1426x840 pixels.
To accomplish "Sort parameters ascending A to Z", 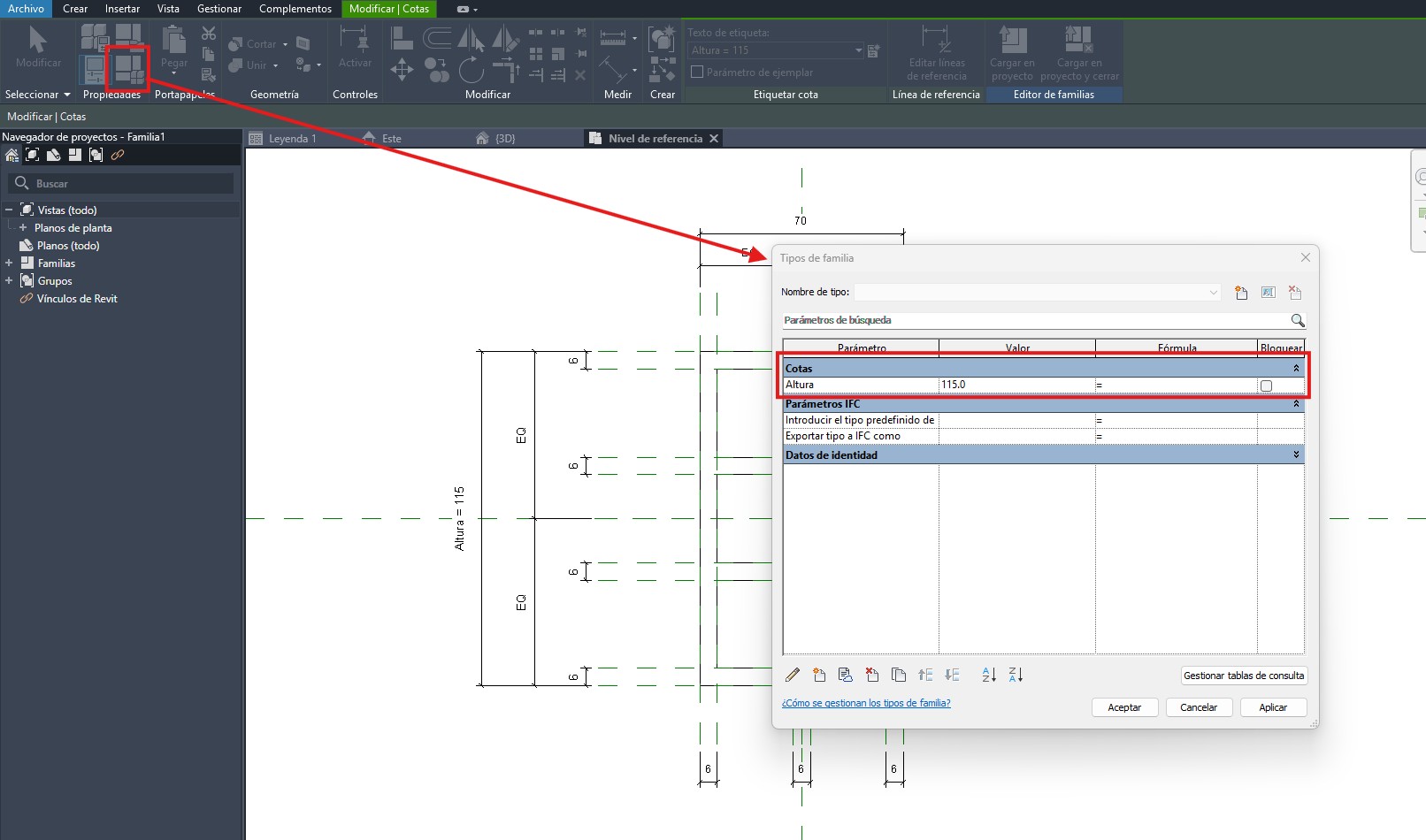I will pos(989,676).
